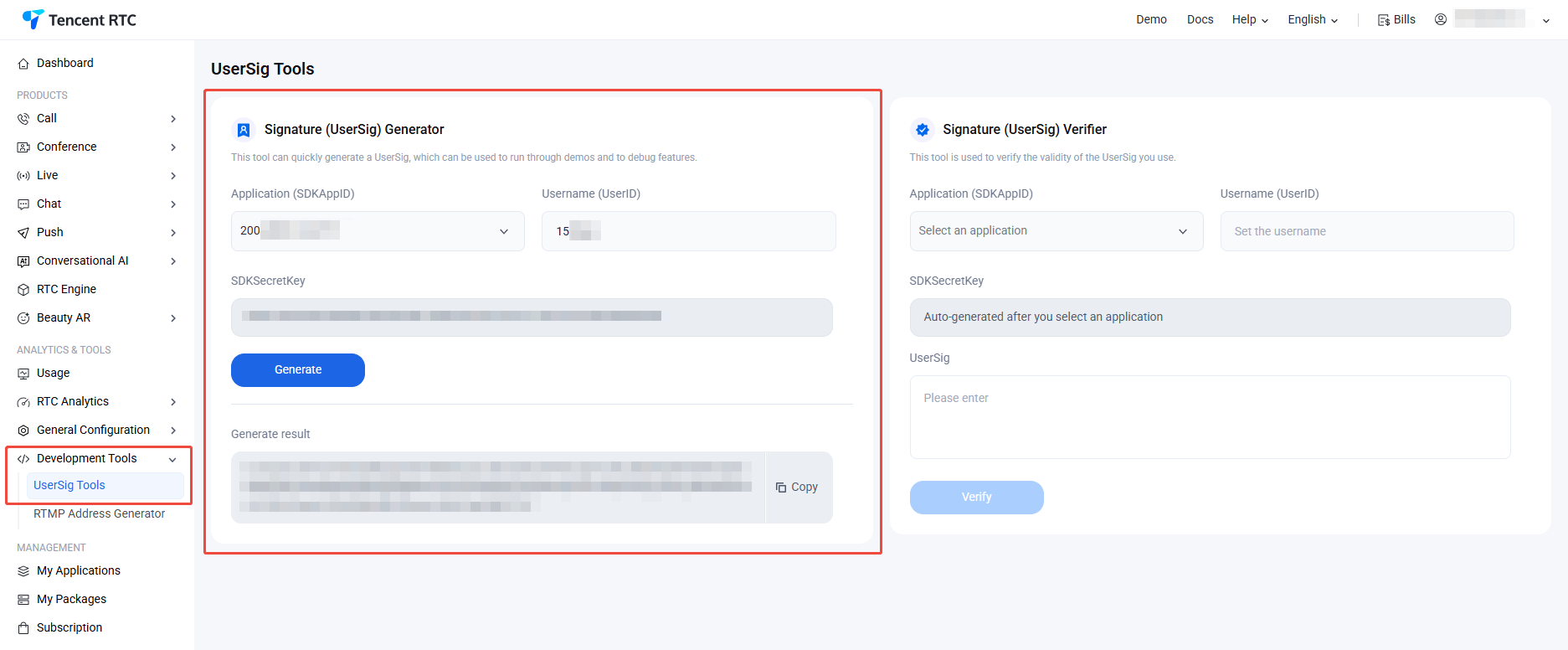Click the Generate result text box
1568x650 pixels.
tap(498, 487)
